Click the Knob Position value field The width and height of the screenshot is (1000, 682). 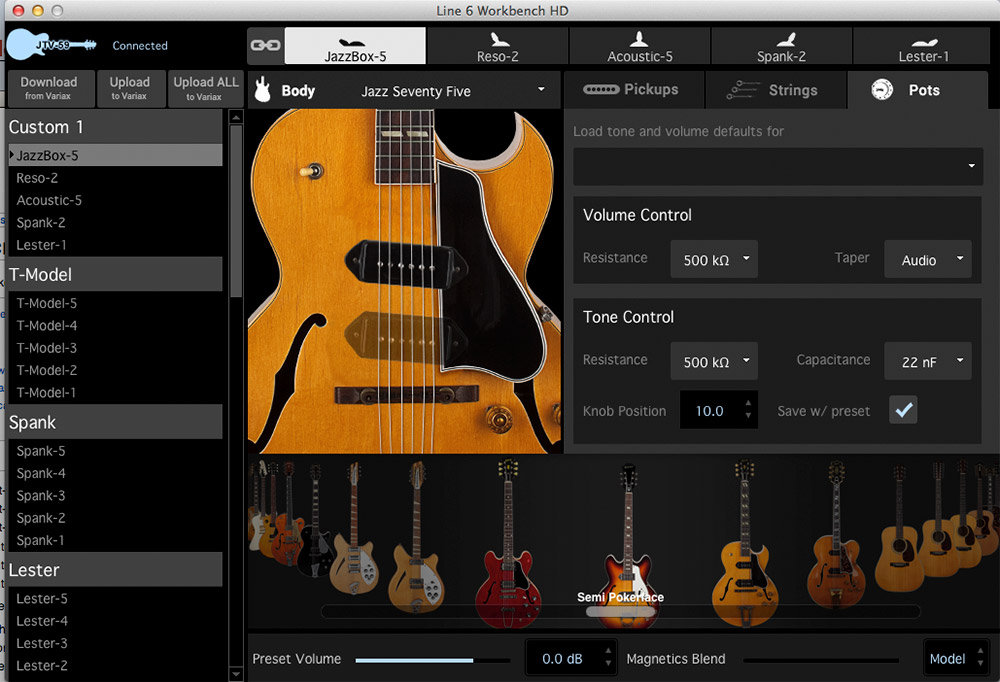[x=710, y=410]
